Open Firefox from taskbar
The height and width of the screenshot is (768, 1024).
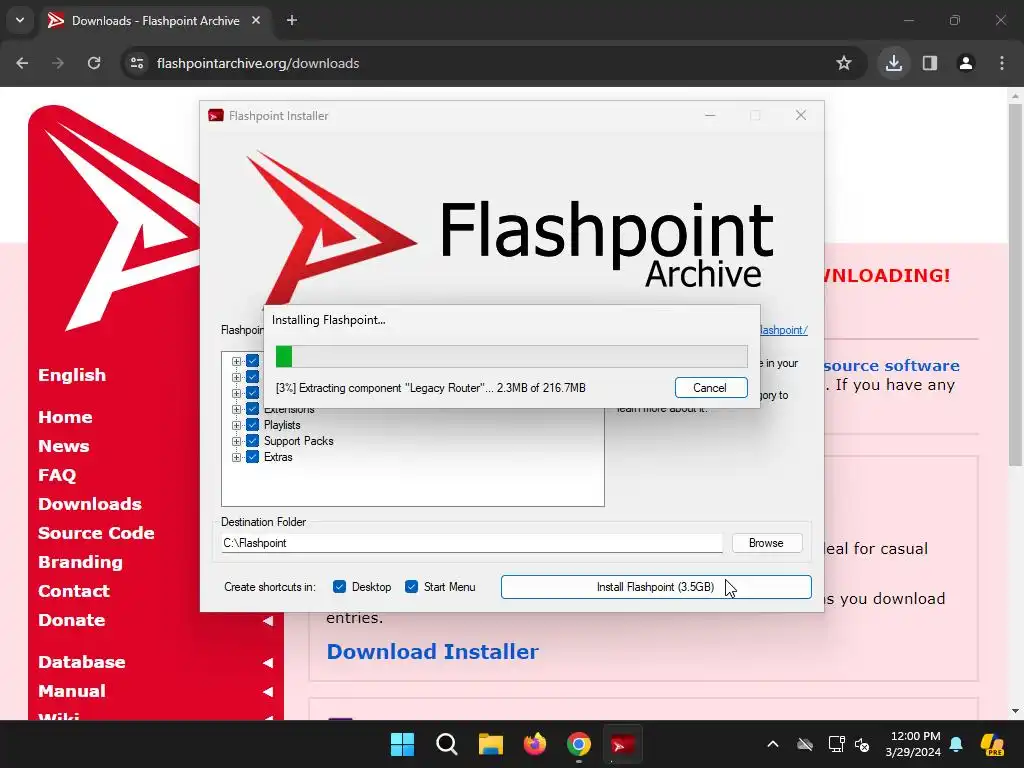tap(535, 744)
